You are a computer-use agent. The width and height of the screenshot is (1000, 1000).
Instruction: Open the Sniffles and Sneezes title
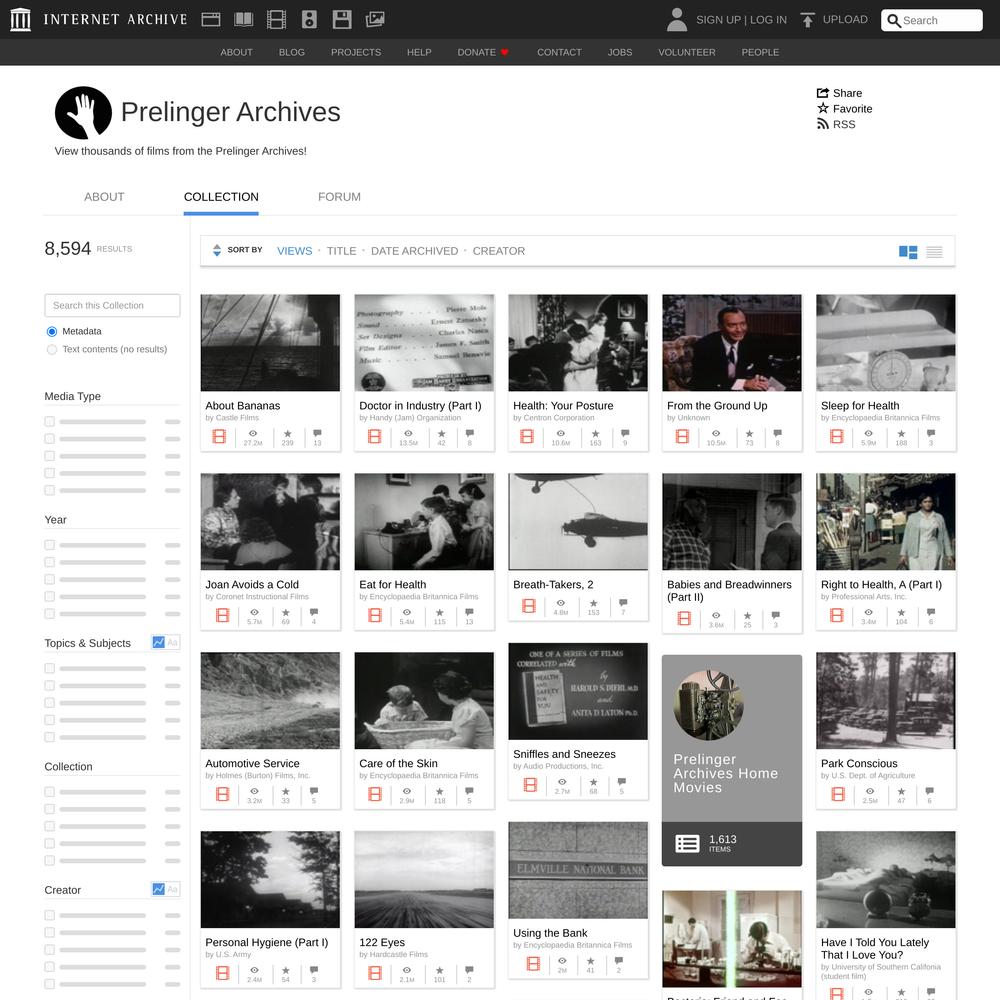click(564, 754)
